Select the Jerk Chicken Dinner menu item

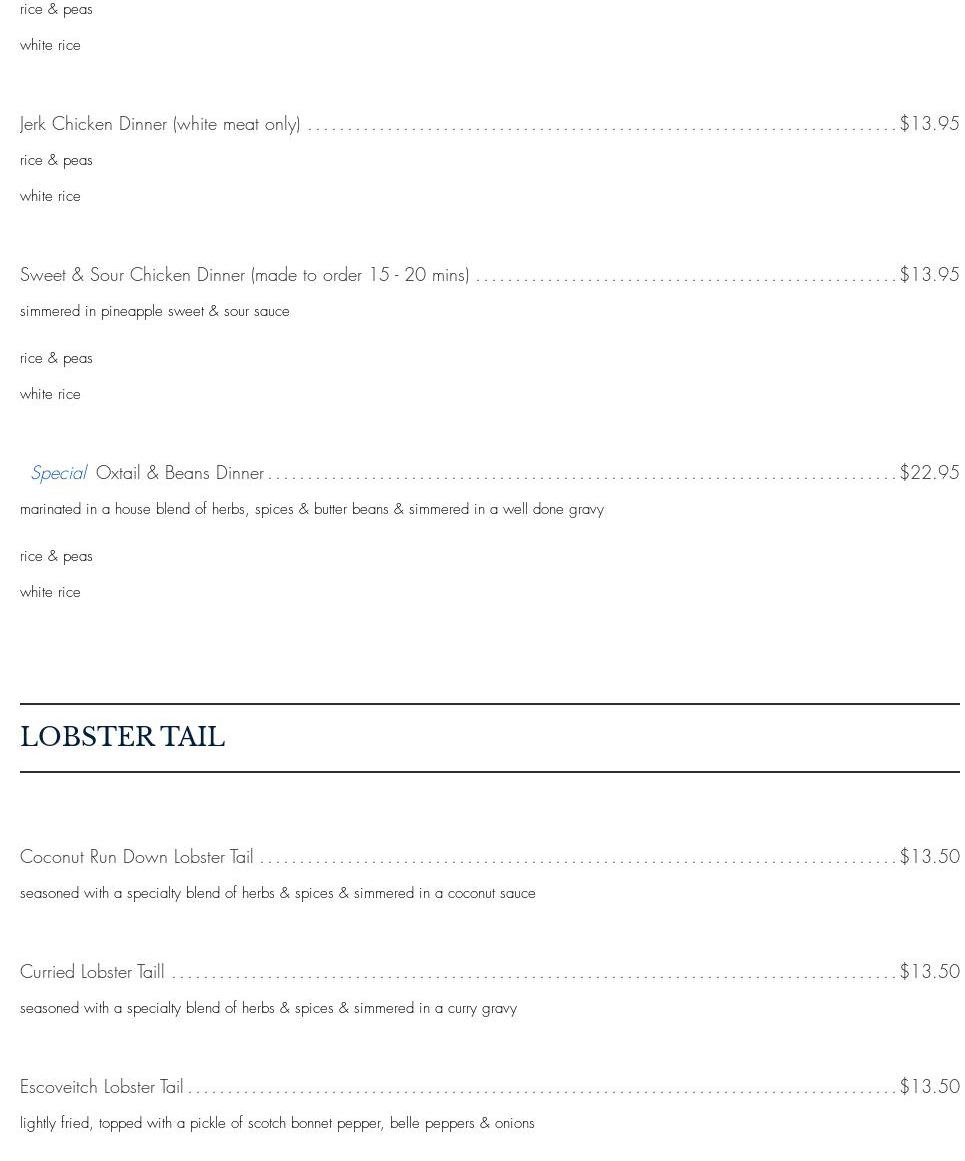(x=160, y=124)
